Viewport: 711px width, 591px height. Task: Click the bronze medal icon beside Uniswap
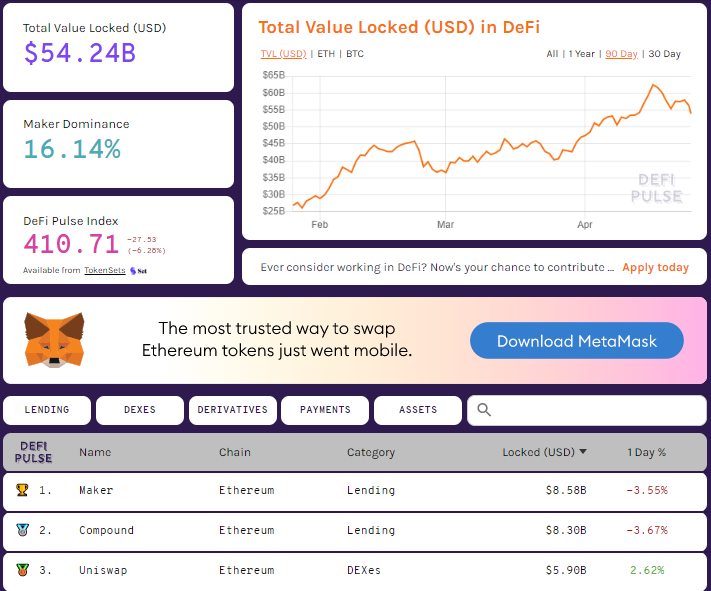pyautogui.click(x=22, y=570)
